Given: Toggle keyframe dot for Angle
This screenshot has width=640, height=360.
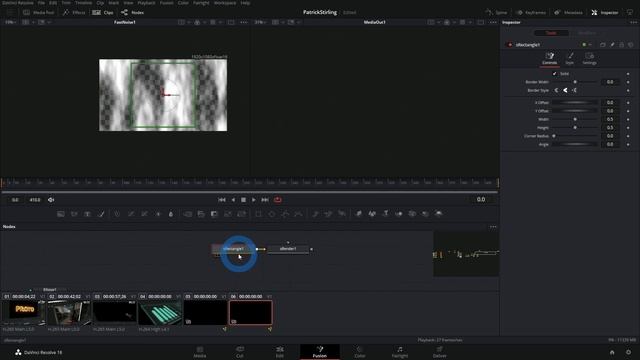Looking at the screenshot, I should 628,144.
